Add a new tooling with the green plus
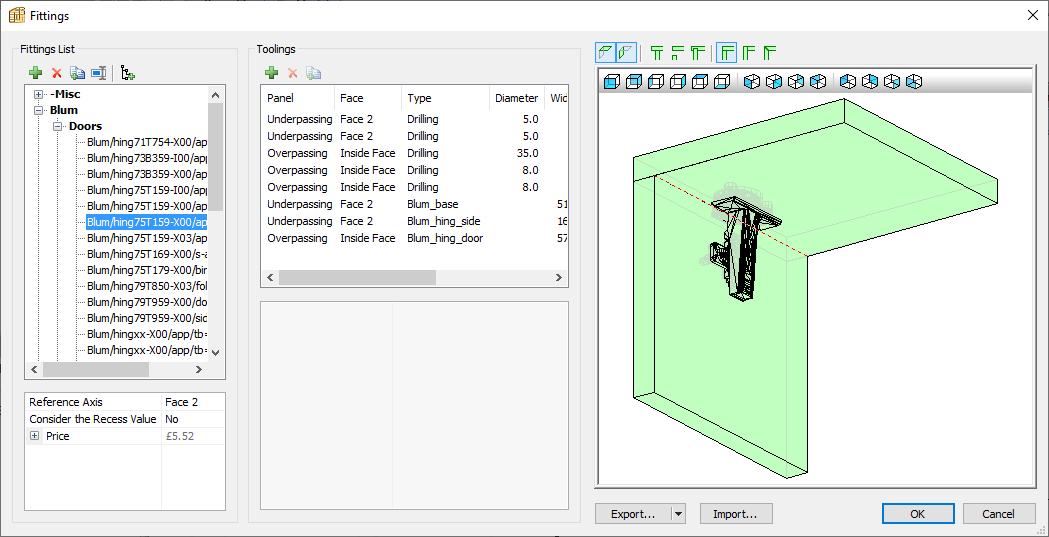The image size is (1049, 537). (272, 73)
